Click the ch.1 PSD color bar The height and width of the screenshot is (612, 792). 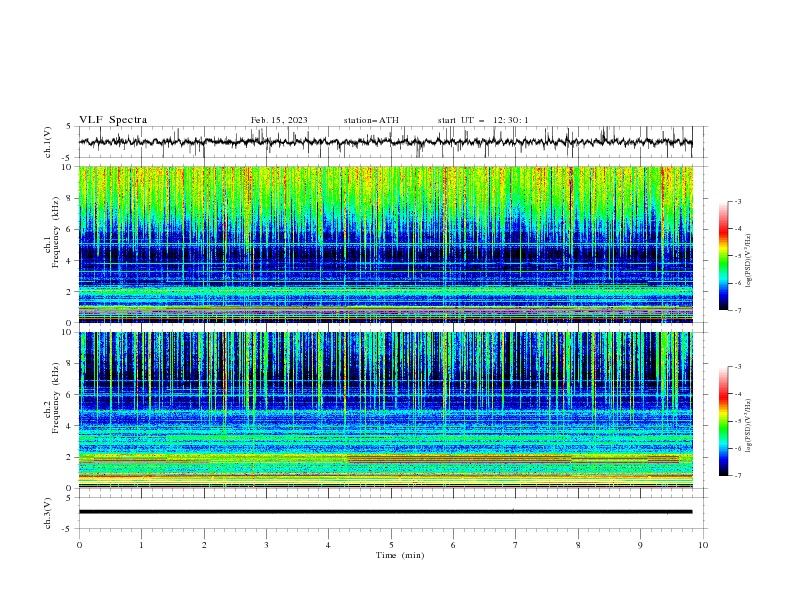click(x=724, y=255)
